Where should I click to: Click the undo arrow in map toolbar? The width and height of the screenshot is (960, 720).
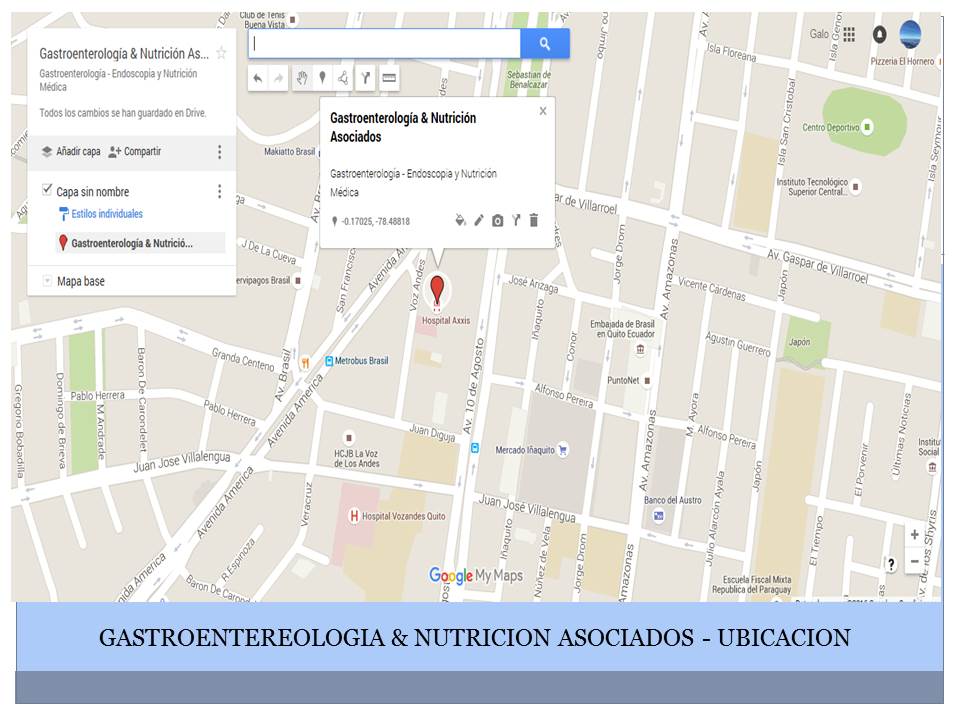(x=258, y=78)
